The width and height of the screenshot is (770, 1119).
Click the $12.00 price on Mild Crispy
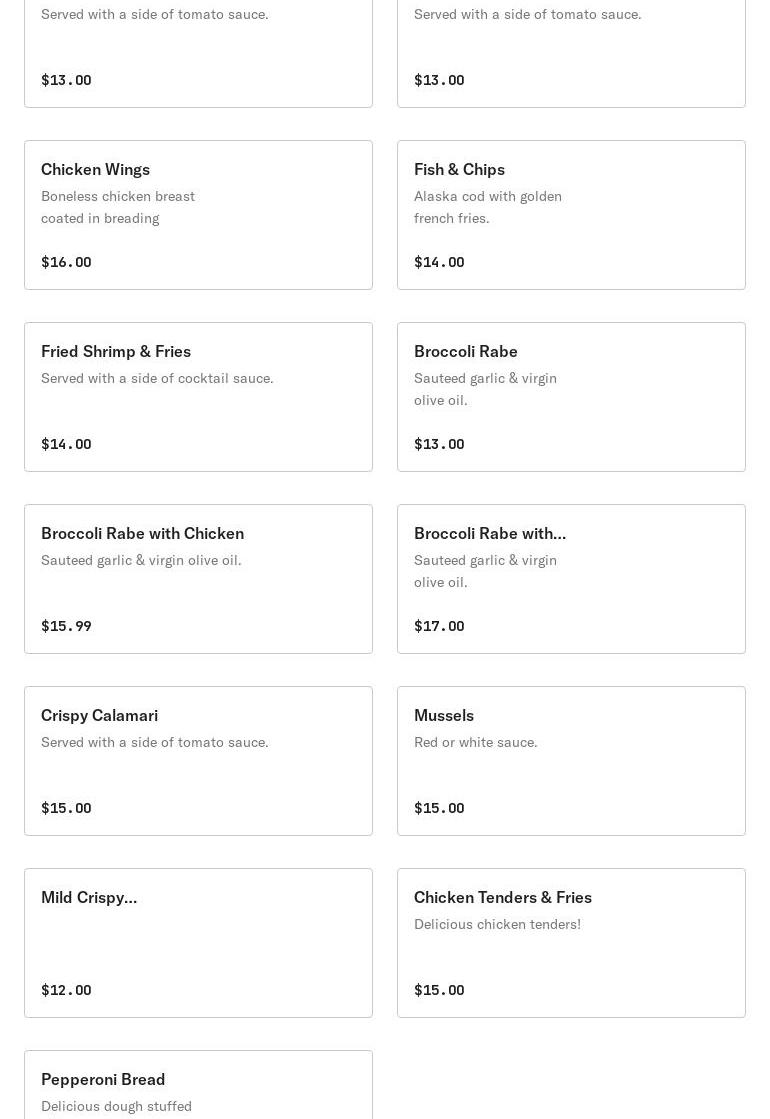pos(66,990)
